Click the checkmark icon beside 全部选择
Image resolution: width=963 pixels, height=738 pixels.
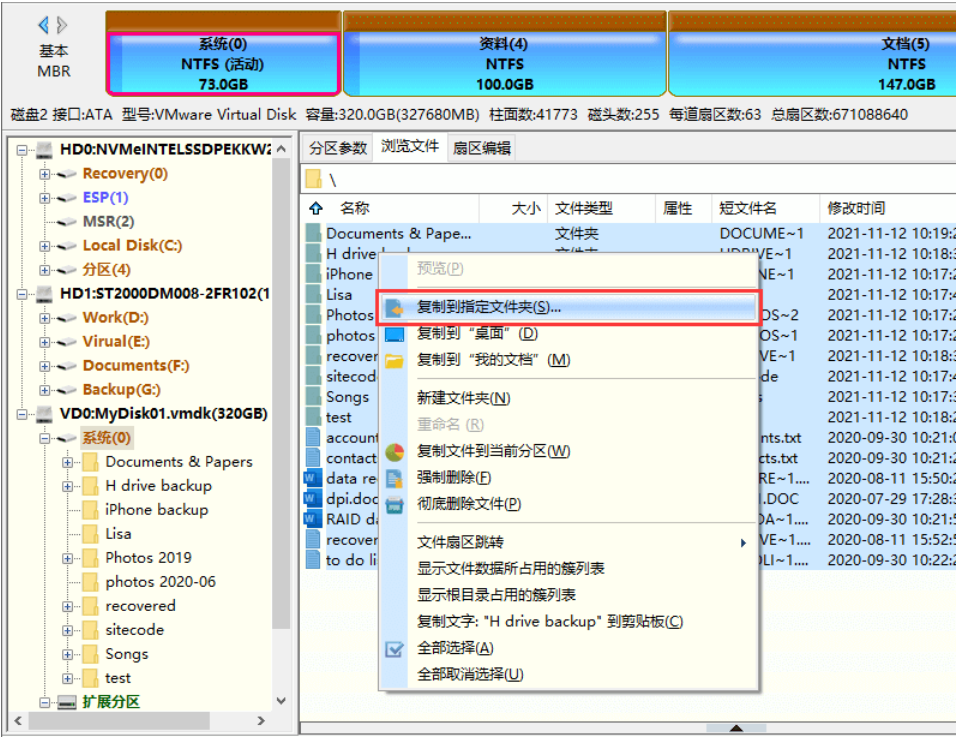coord(394,649)
